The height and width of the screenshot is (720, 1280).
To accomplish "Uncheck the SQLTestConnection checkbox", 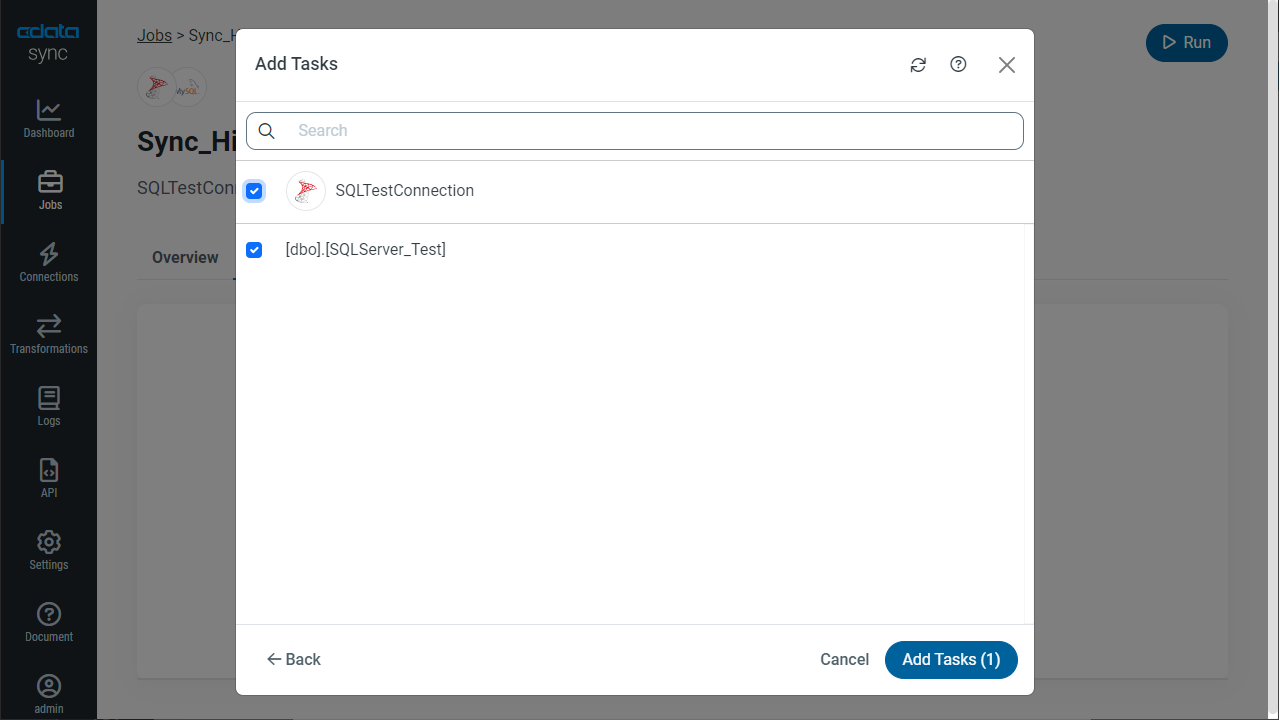I will point(254,190).
